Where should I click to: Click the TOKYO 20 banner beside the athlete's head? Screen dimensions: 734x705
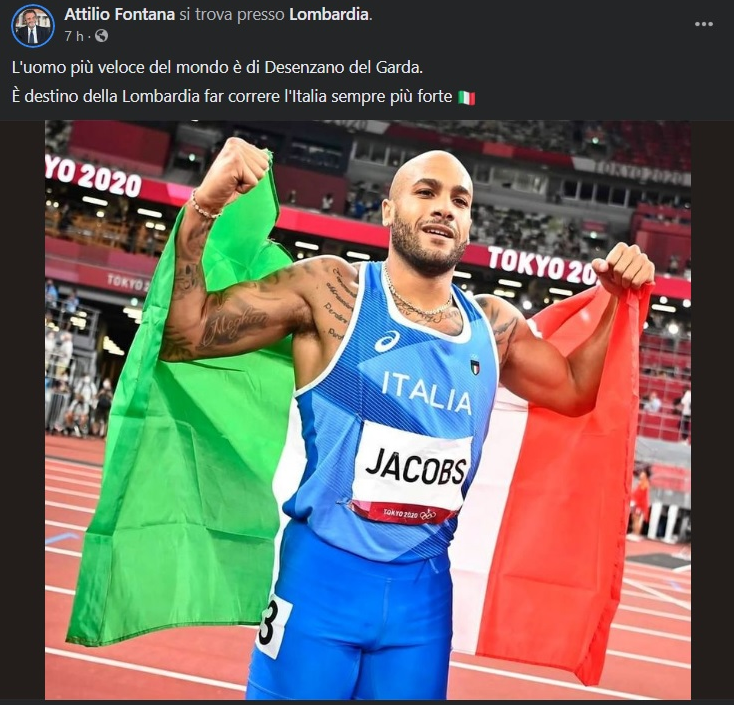pyautogui.click(x=542, y=265)
